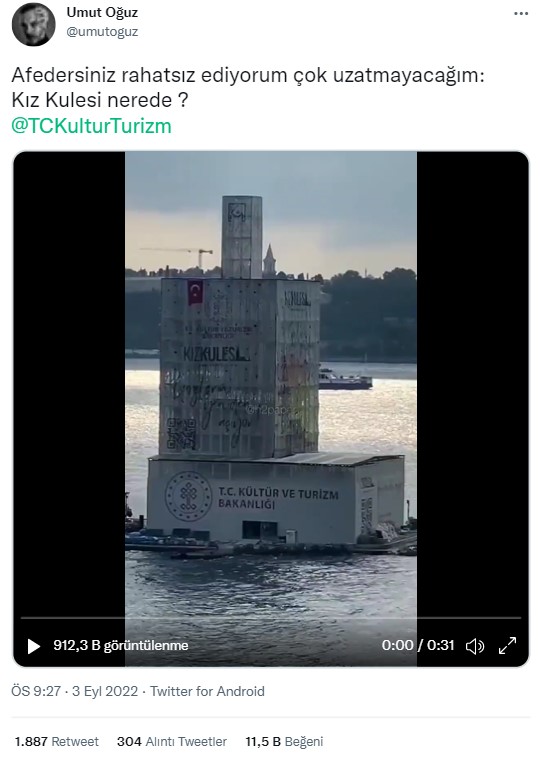
Task: Seek along the video progress bar
Action: point(271,618)
